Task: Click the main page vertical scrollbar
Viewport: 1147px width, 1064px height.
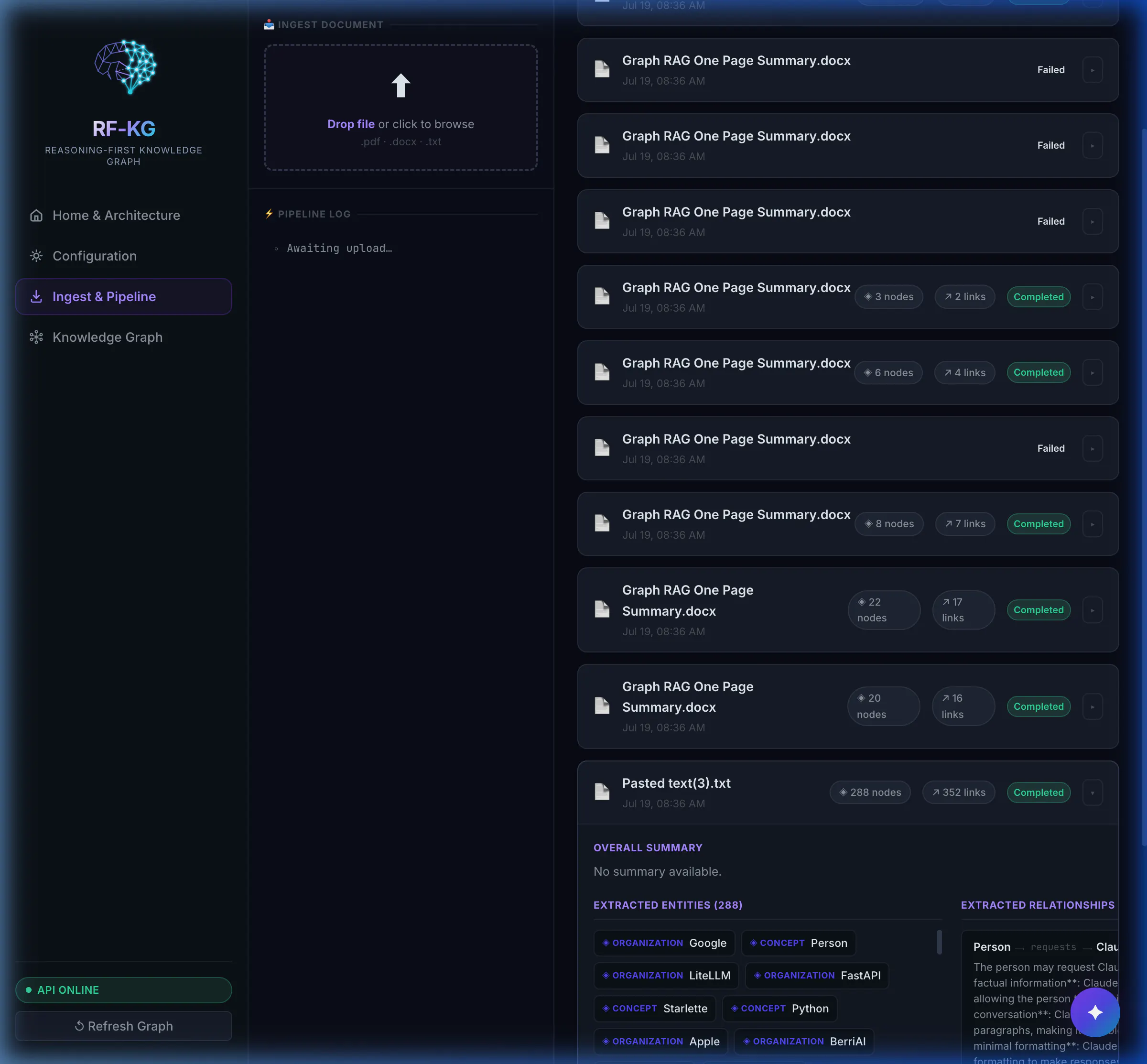Action: click(x=1144, y=487)
